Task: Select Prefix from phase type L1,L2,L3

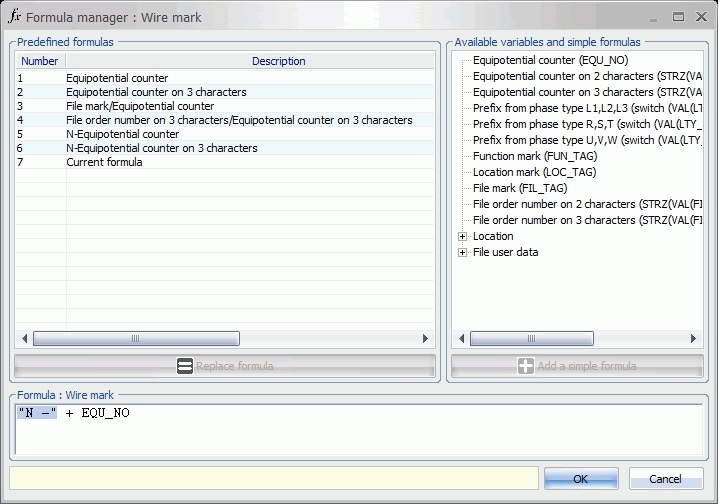Action: [587, 108]
